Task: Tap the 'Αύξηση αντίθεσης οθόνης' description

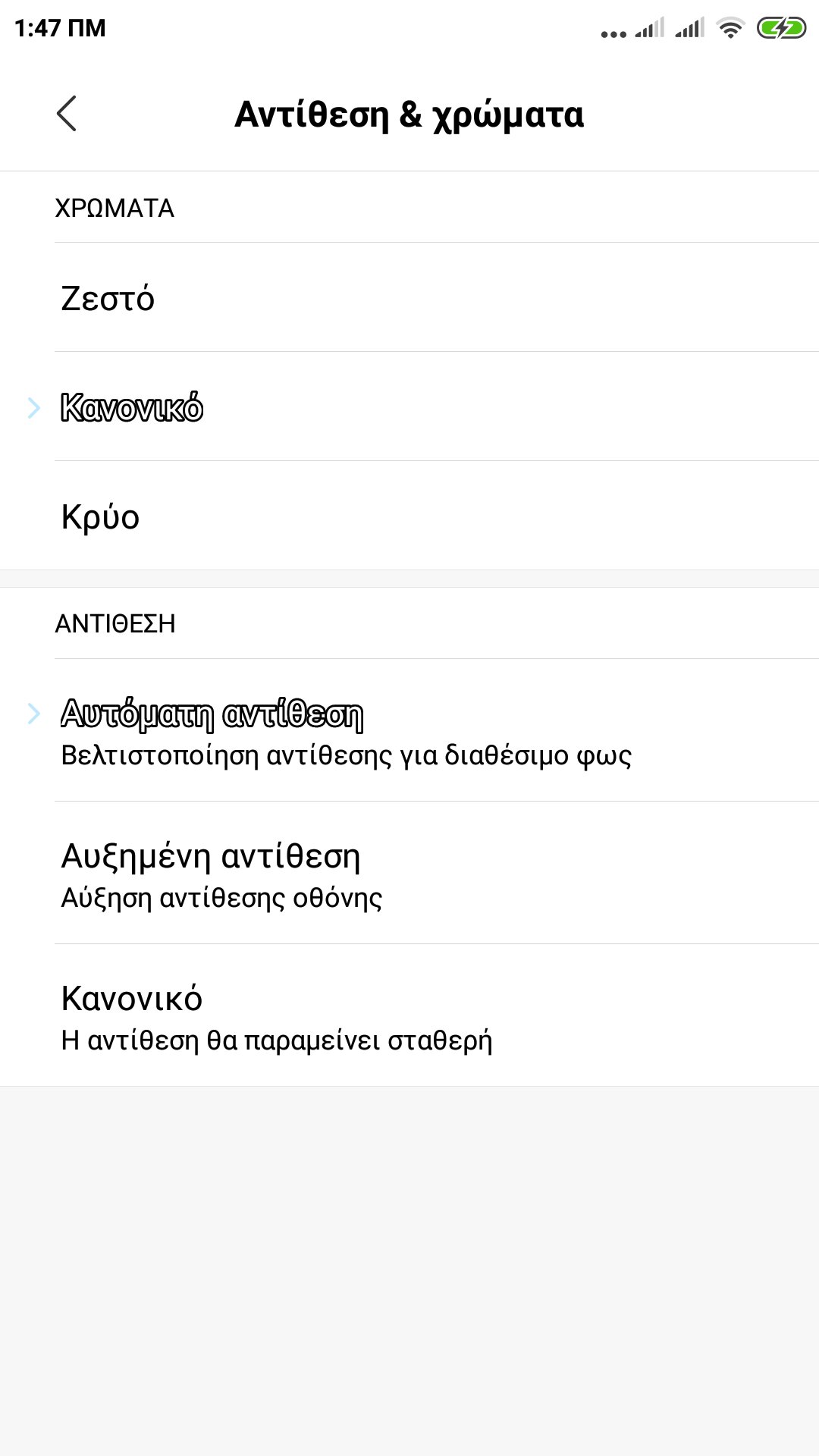Action: [x=221, y=898]
